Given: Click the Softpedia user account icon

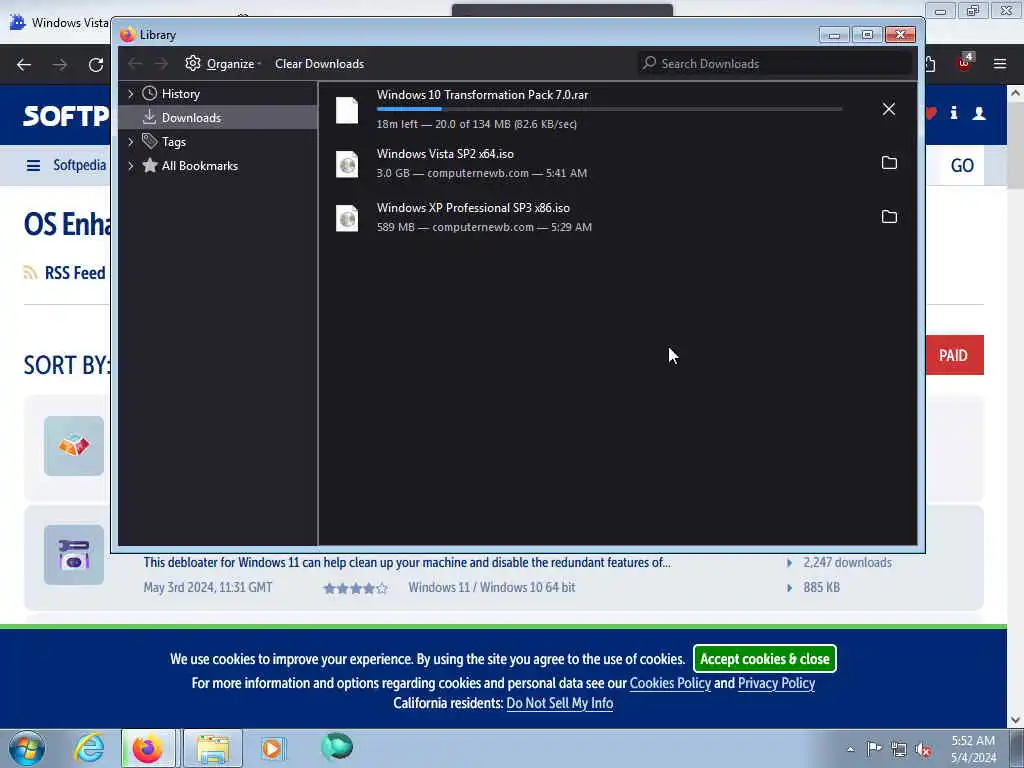Looking at the screenshot, I should point(979,114).
